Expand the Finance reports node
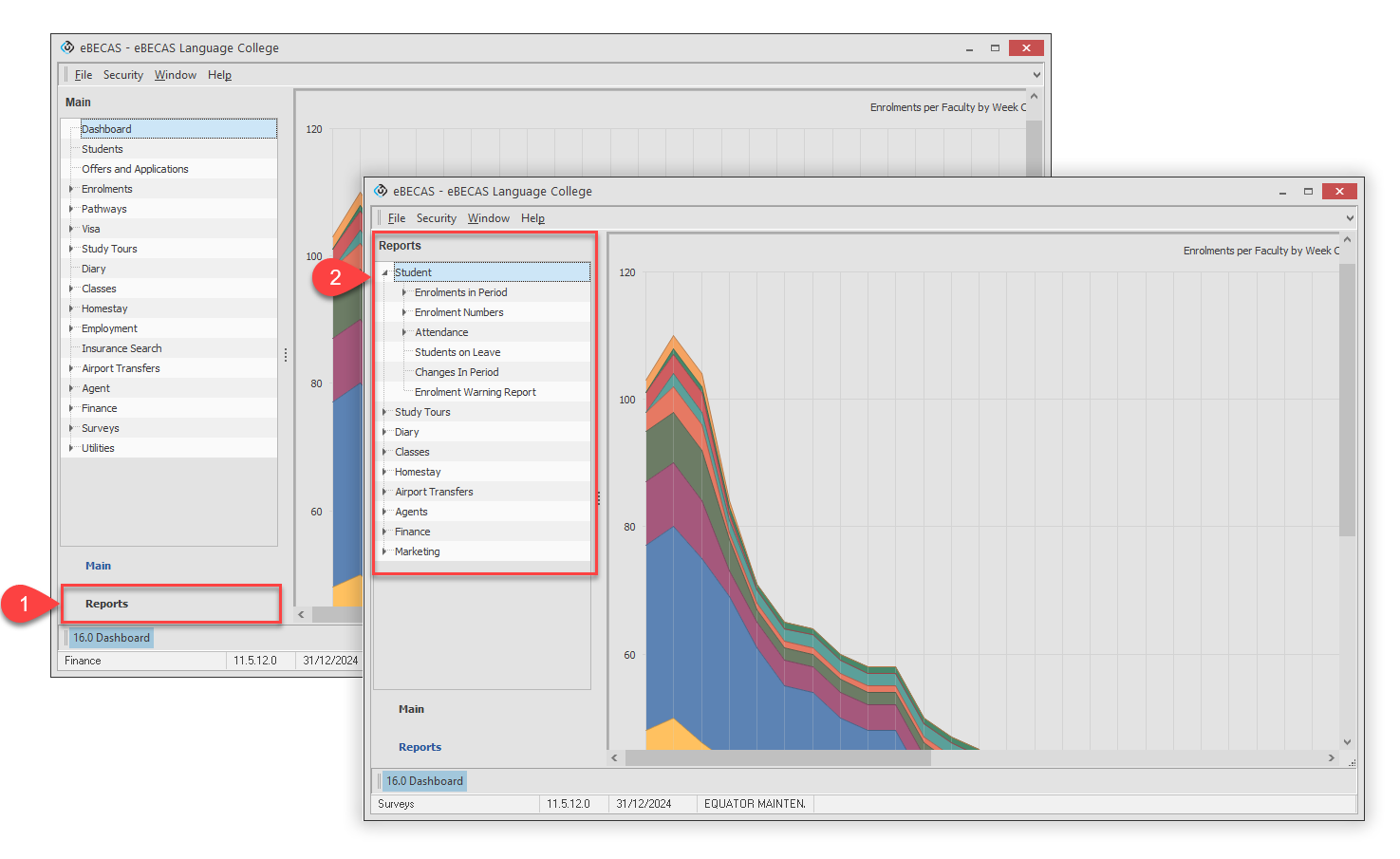 pyautogui.click(x=385, y=532)
